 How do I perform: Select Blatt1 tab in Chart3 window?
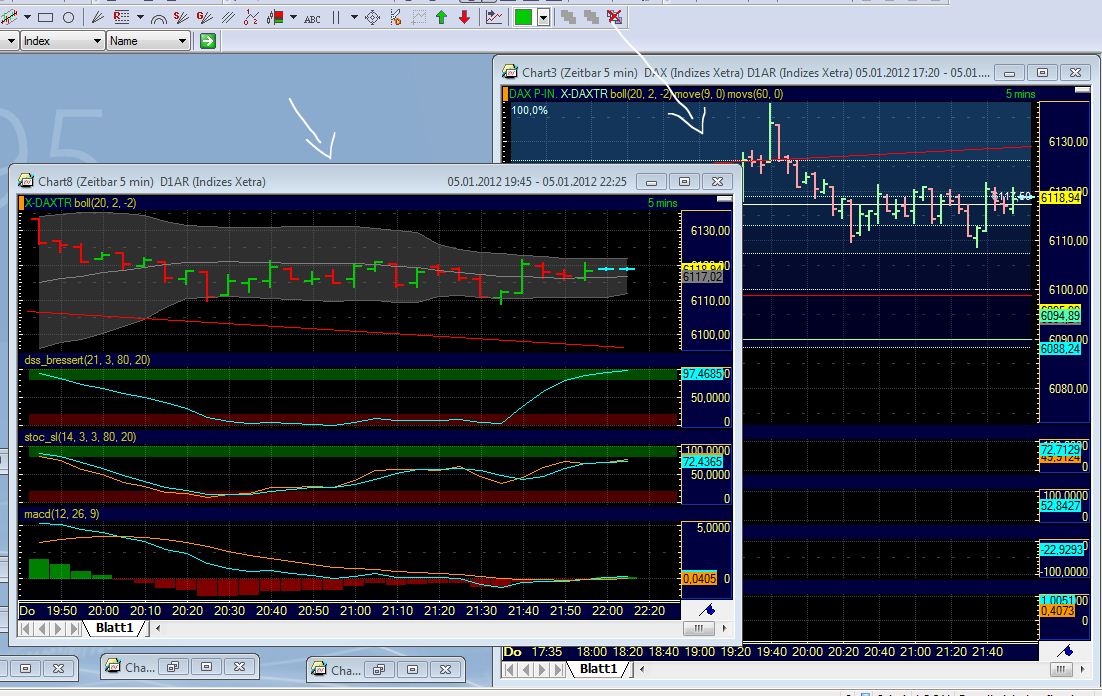pyautogui.click(x=599, y=668)
